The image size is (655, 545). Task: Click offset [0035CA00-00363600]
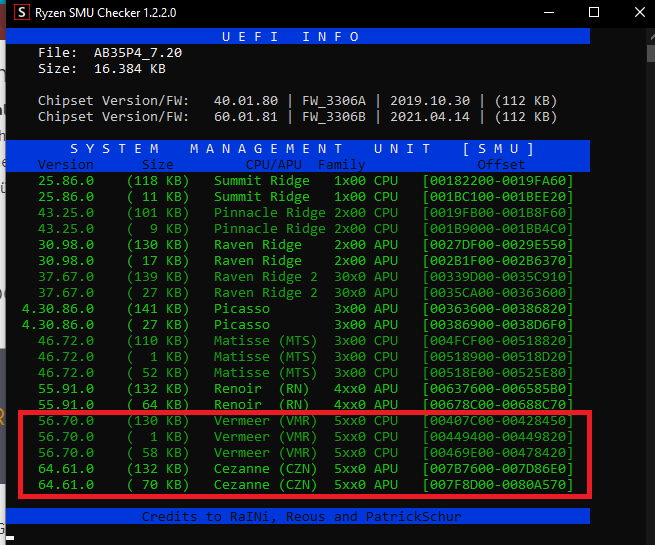(498, 293)
